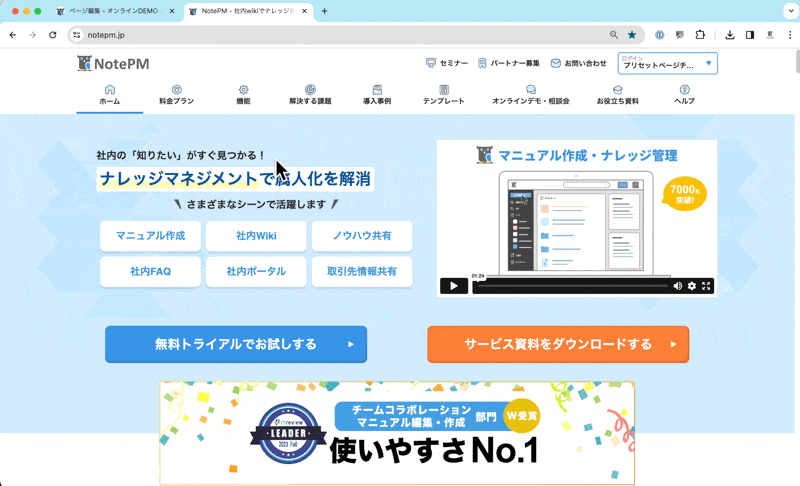Screen dimensions: 800x486
Task: Open the extensions puzzle icon
Action: (700, 35)
